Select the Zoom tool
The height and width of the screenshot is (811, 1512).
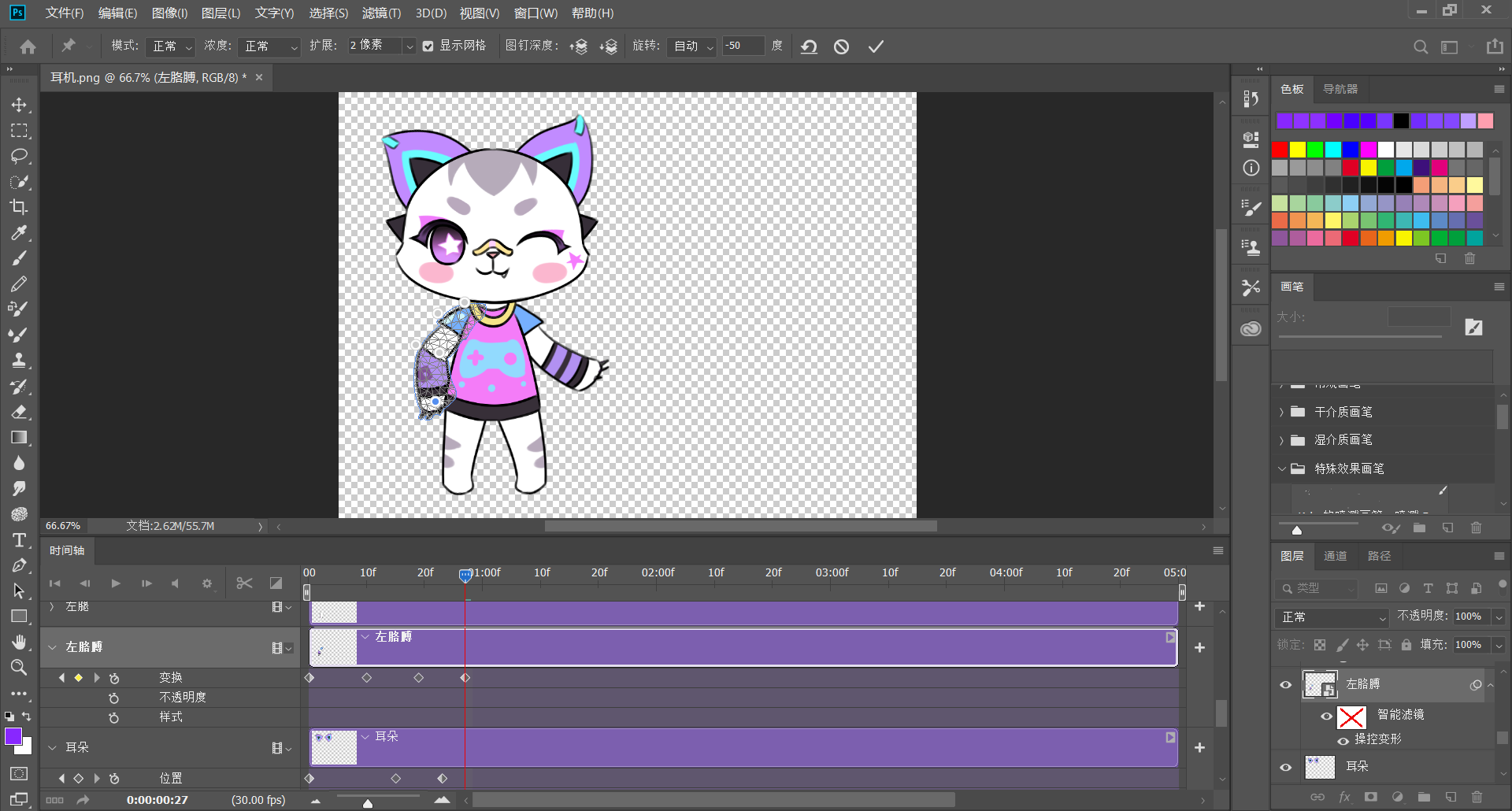point(19,668)
